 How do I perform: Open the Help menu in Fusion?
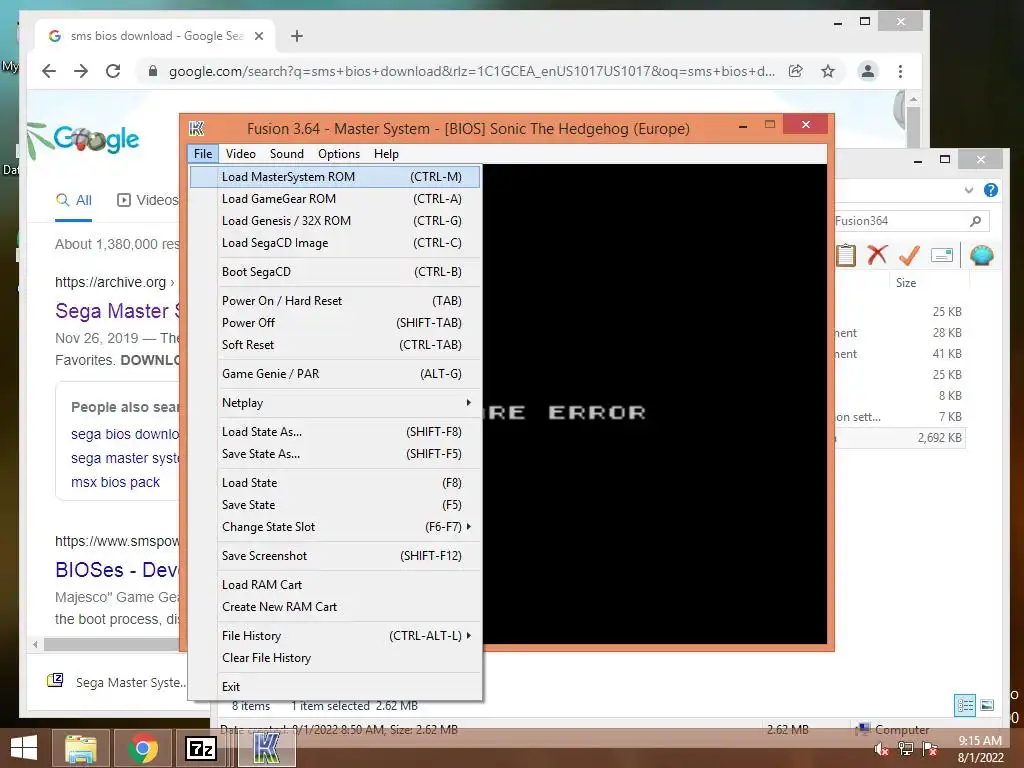coord(386,153)
